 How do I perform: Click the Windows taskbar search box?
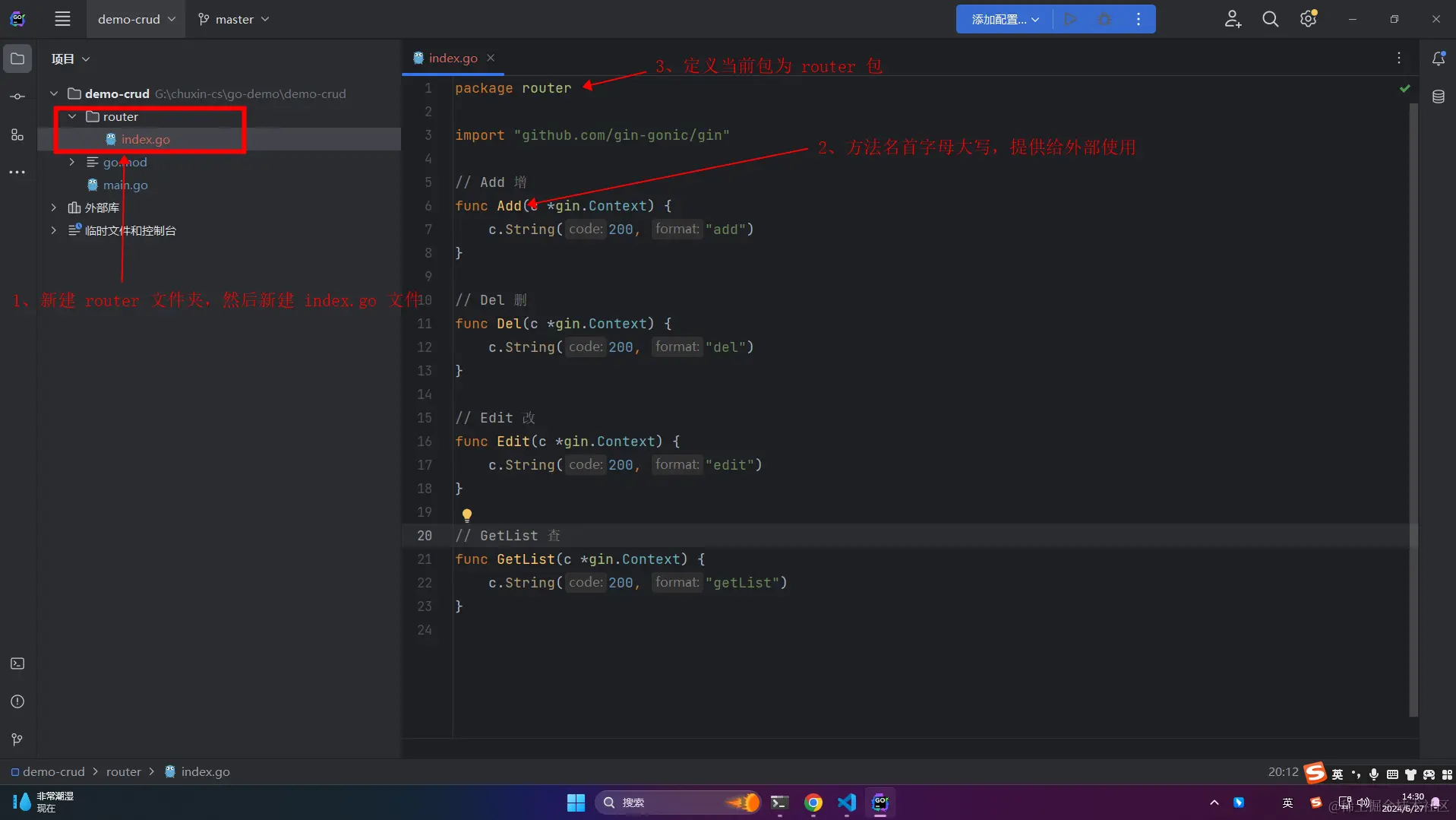coord(677,803)
